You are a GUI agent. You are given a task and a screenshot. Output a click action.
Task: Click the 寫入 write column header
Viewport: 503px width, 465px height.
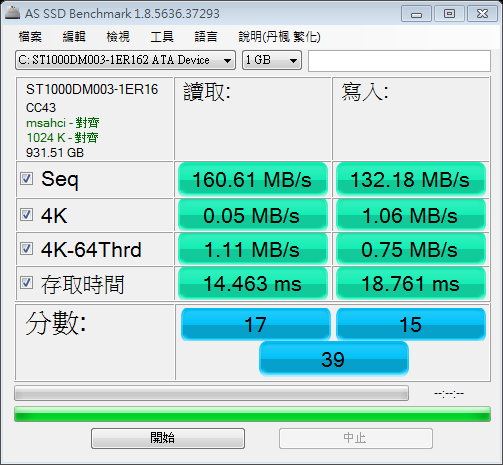click(x=365, y=92)
